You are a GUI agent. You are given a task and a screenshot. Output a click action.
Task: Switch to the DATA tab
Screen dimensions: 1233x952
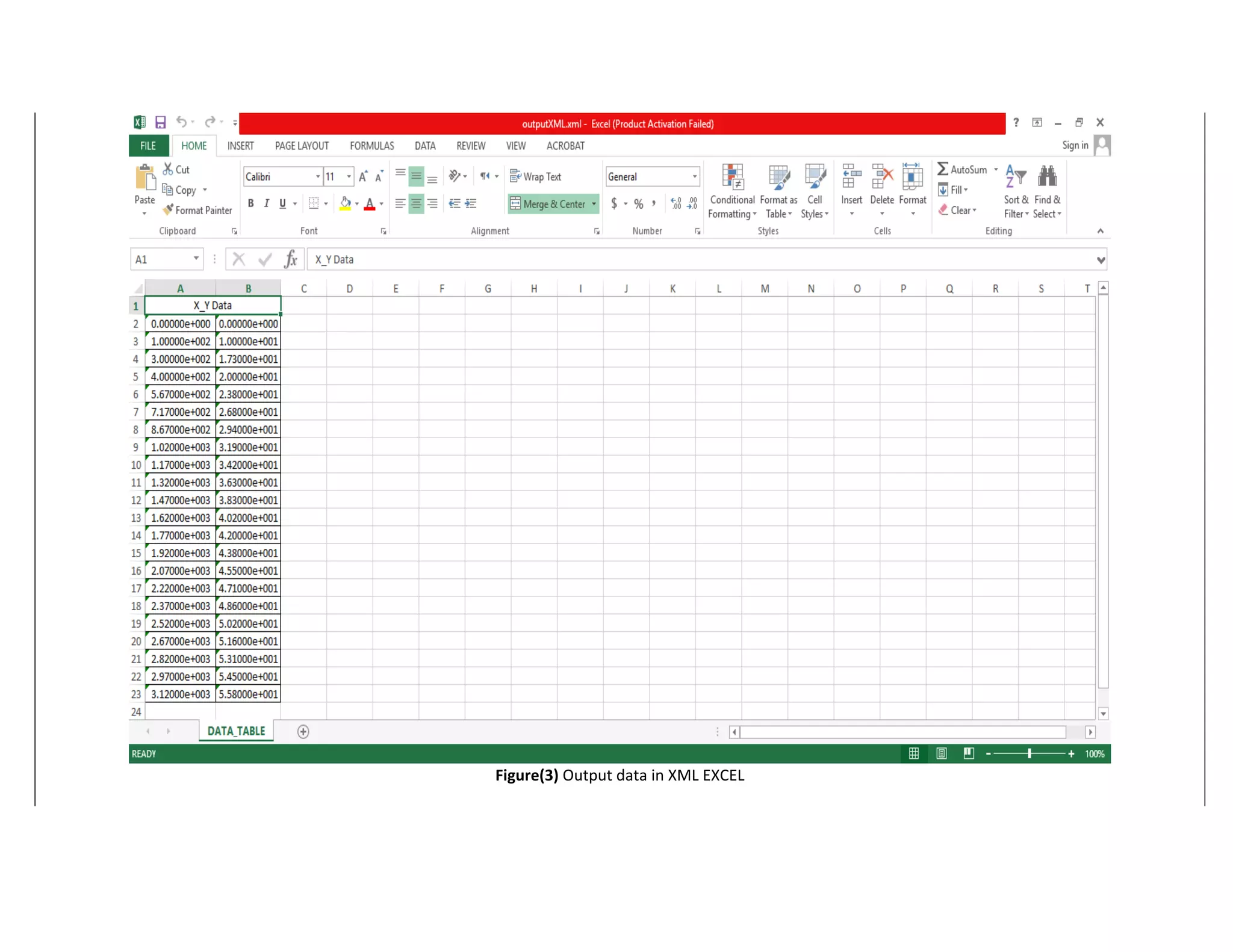(425, 146)
